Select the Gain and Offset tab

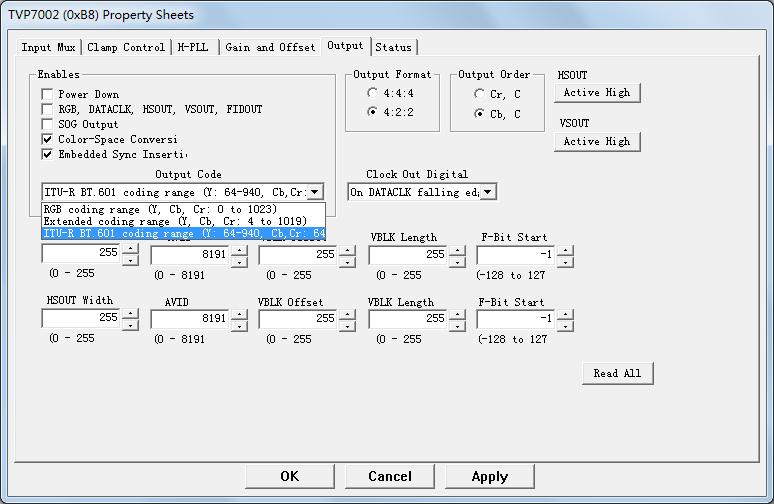[x=270, y=47]
